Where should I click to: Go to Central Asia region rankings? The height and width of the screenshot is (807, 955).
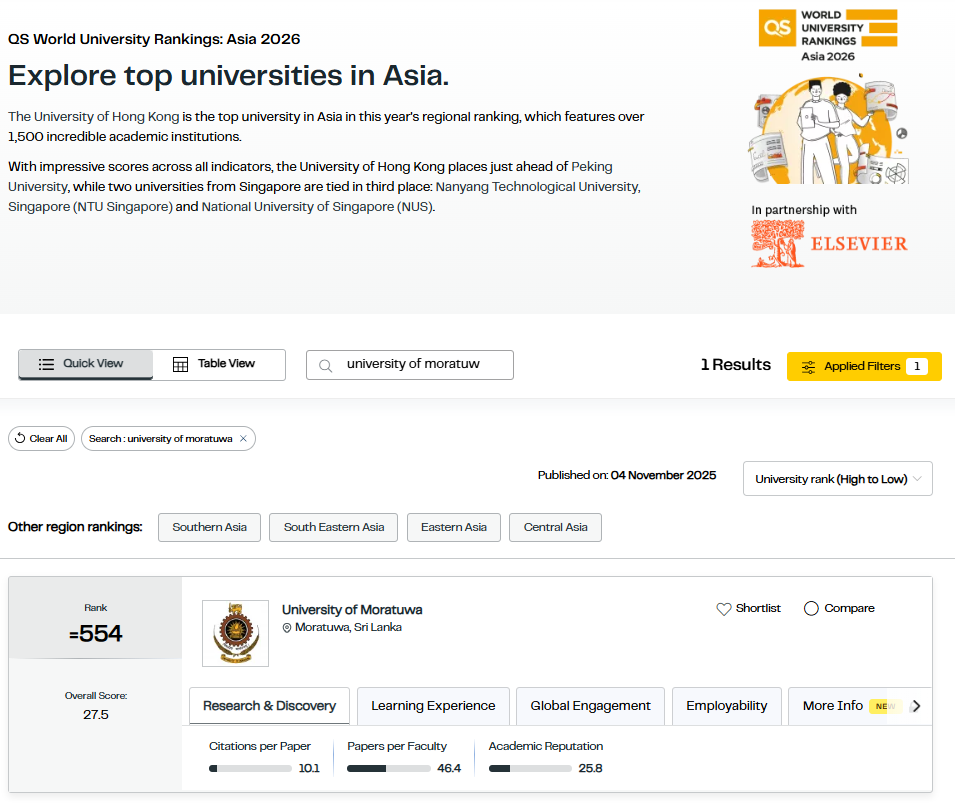(555, 527)
